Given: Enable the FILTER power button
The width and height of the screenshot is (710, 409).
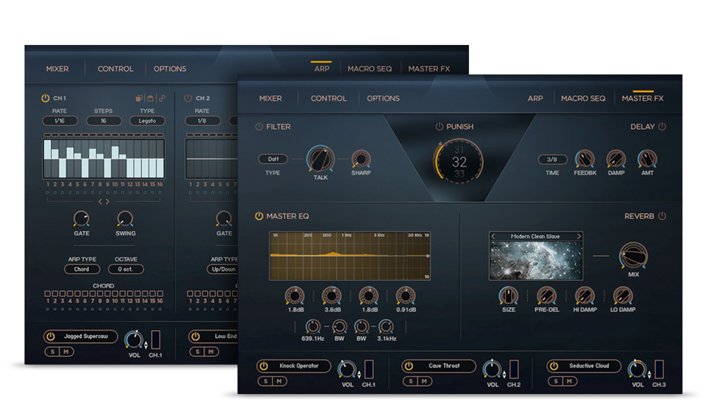Looking at the screenshot, I should coord(259,127).
